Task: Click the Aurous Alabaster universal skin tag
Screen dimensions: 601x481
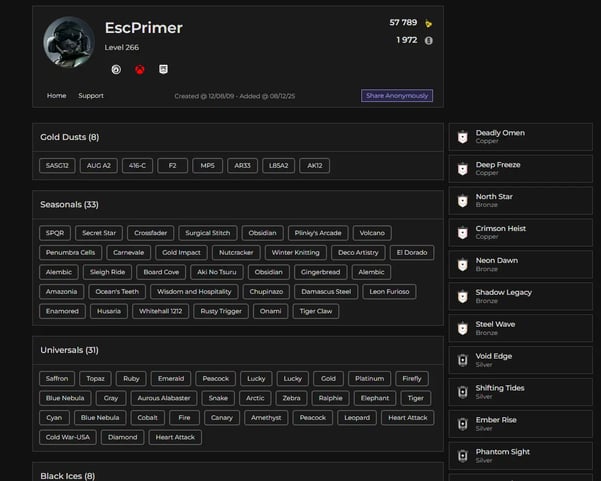Action: click(163, 398)
